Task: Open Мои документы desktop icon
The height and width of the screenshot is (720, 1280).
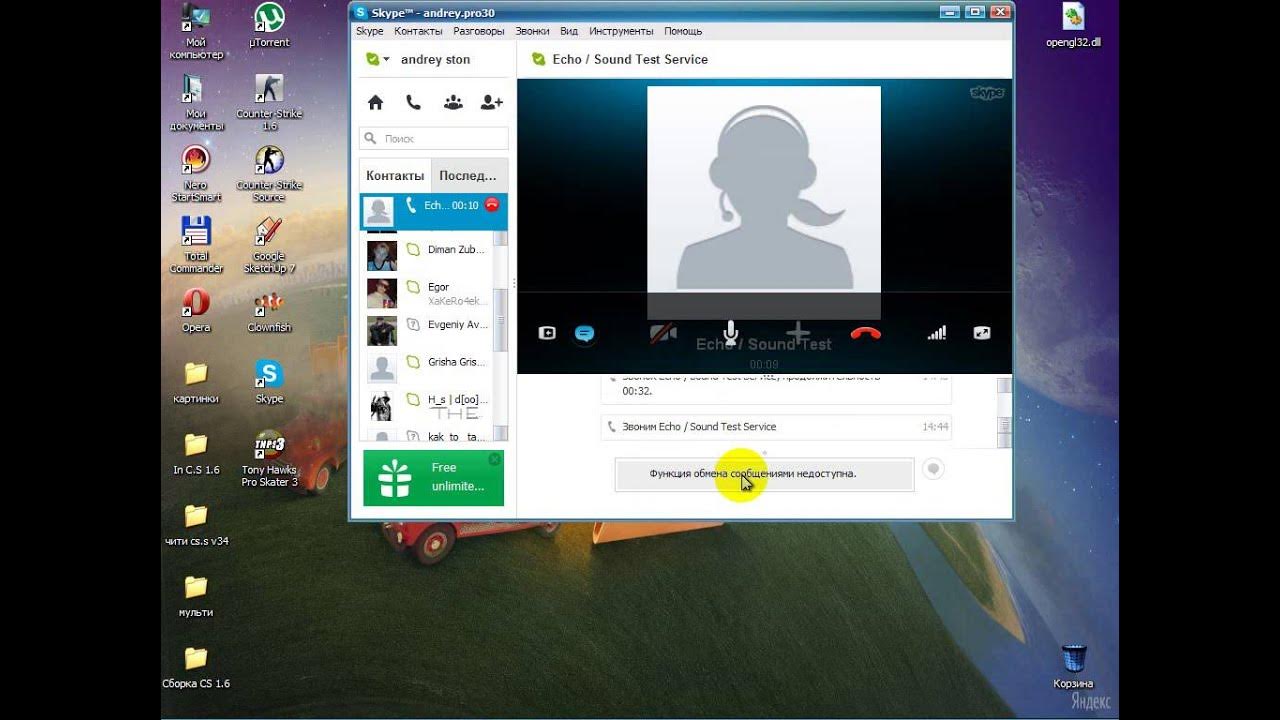Action: (196, 104)
